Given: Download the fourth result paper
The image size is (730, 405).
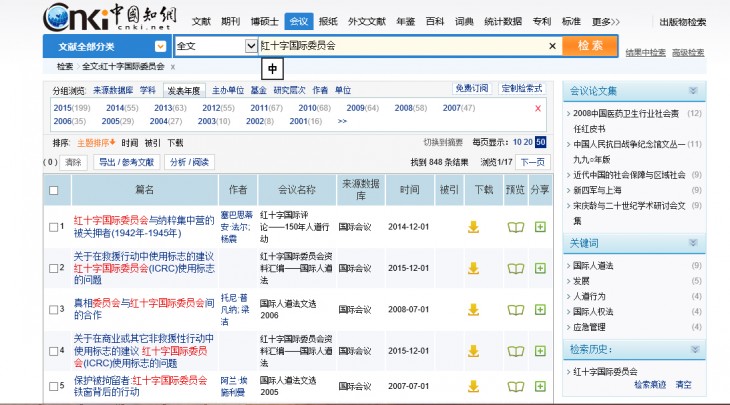Looking at the screenshot, I should tap(474, 351).
